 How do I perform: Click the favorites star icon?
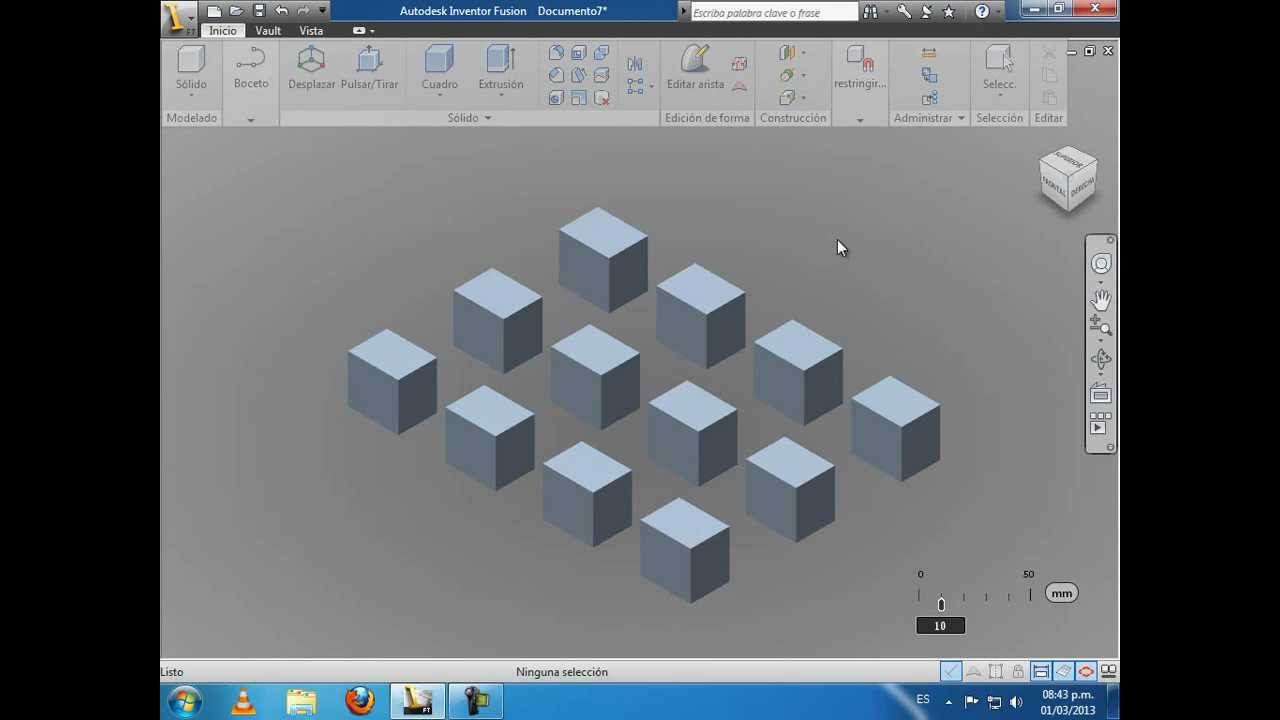coord(949,12)
